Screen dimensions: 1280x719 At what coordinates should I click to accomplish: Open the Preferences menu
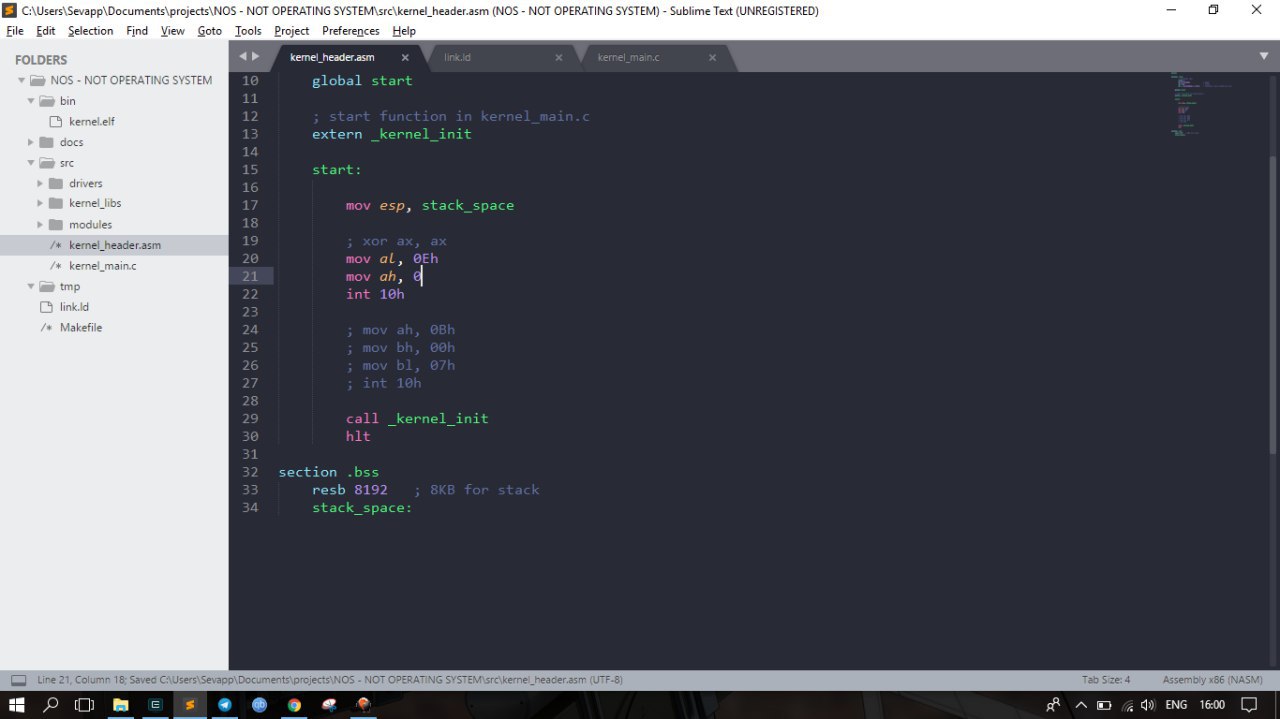point(351,31)
